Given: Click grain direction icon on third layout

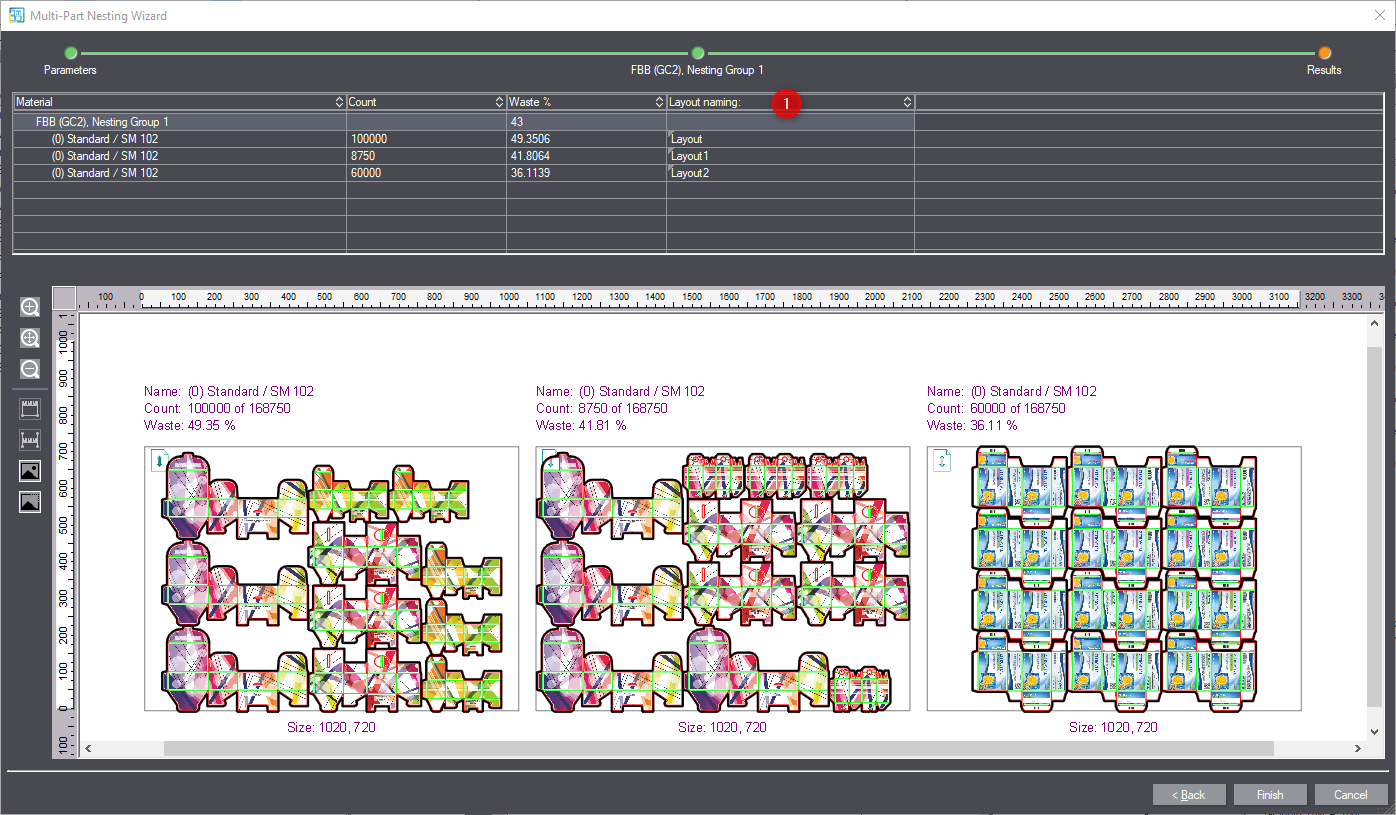Looking at the screenshot, I should [x=941, y=460].
